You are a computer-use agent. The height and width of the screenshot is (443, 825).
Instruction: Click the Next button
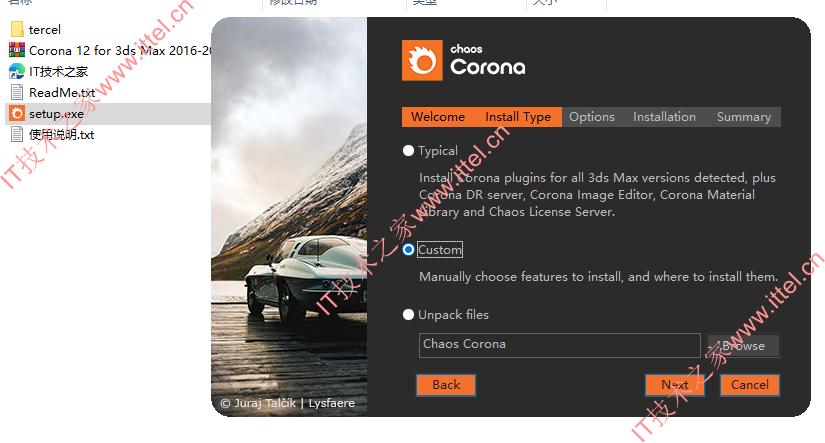pyautogui.click(x=675, y=385)
